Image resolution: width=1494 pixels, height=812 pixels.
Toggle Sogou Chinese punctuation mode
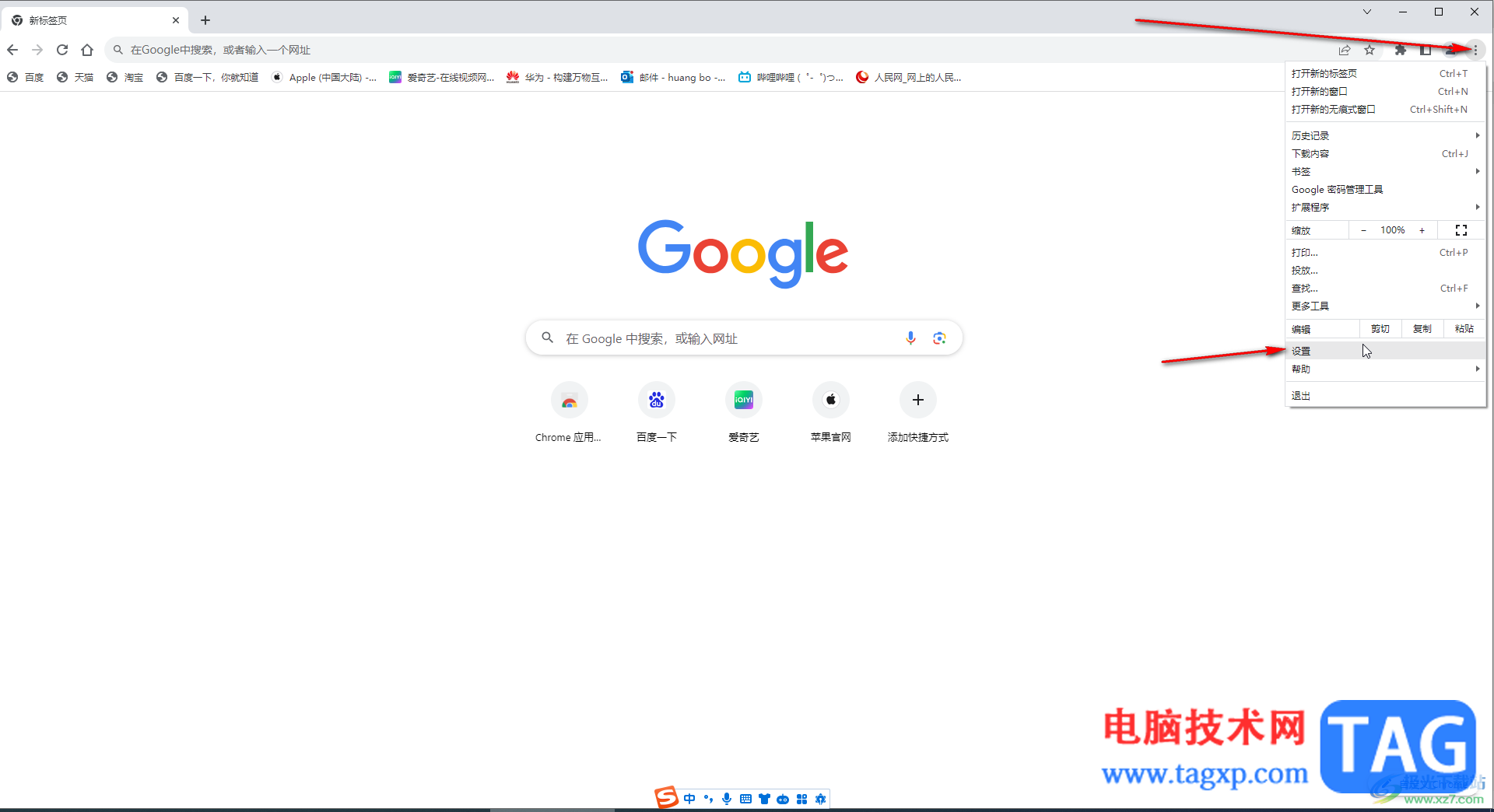708,799
